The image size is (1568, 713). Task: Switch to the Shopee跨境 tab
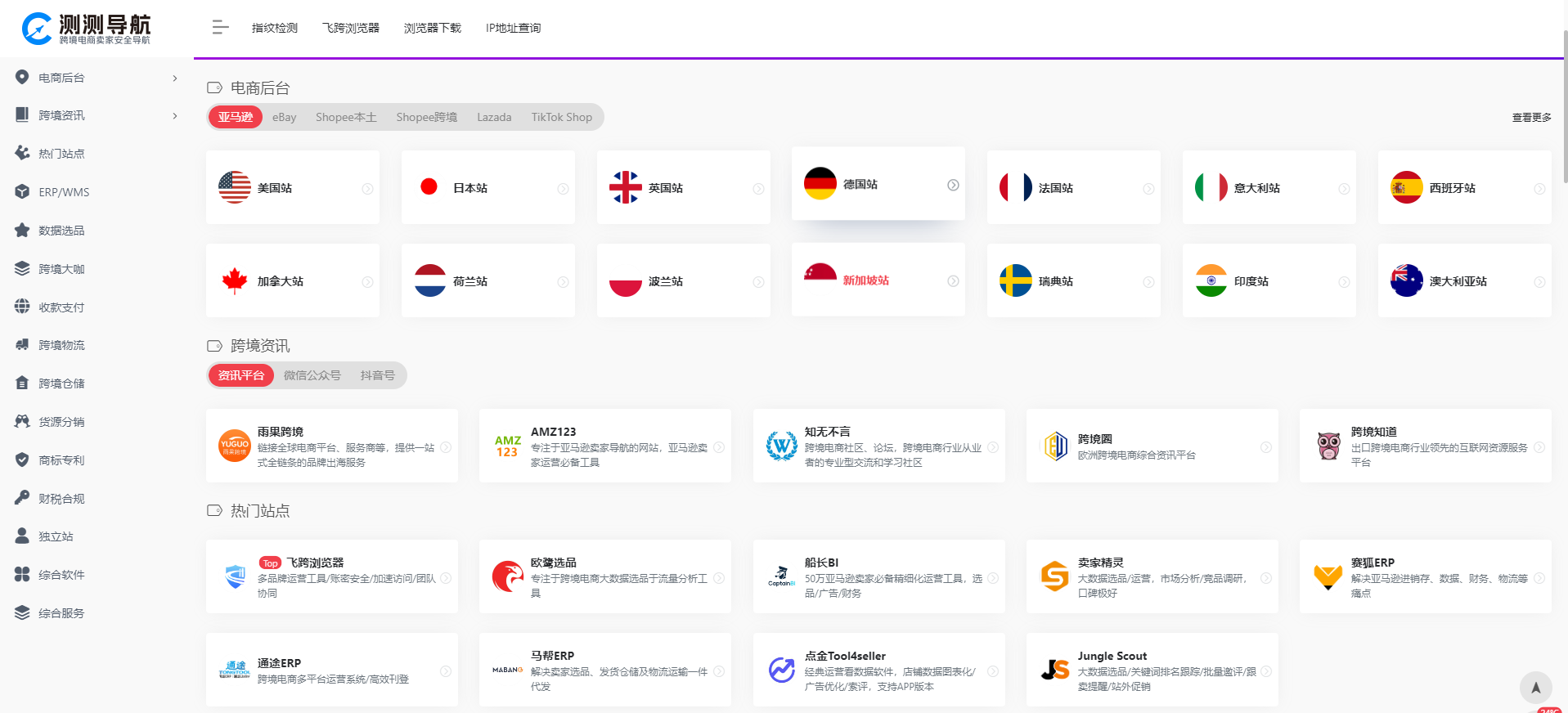click(427, 117)
